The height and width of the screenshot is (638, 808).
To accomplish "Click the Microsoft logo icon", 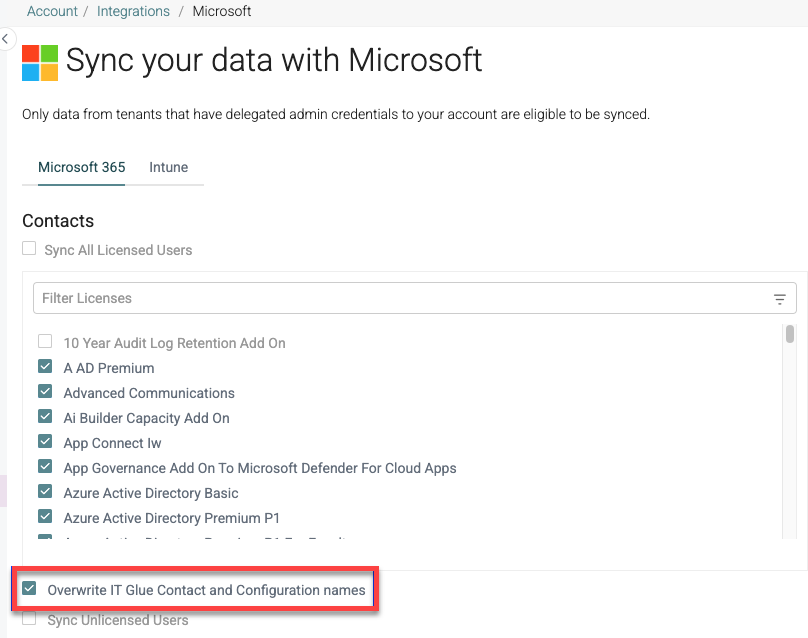I will coord(40,62).
